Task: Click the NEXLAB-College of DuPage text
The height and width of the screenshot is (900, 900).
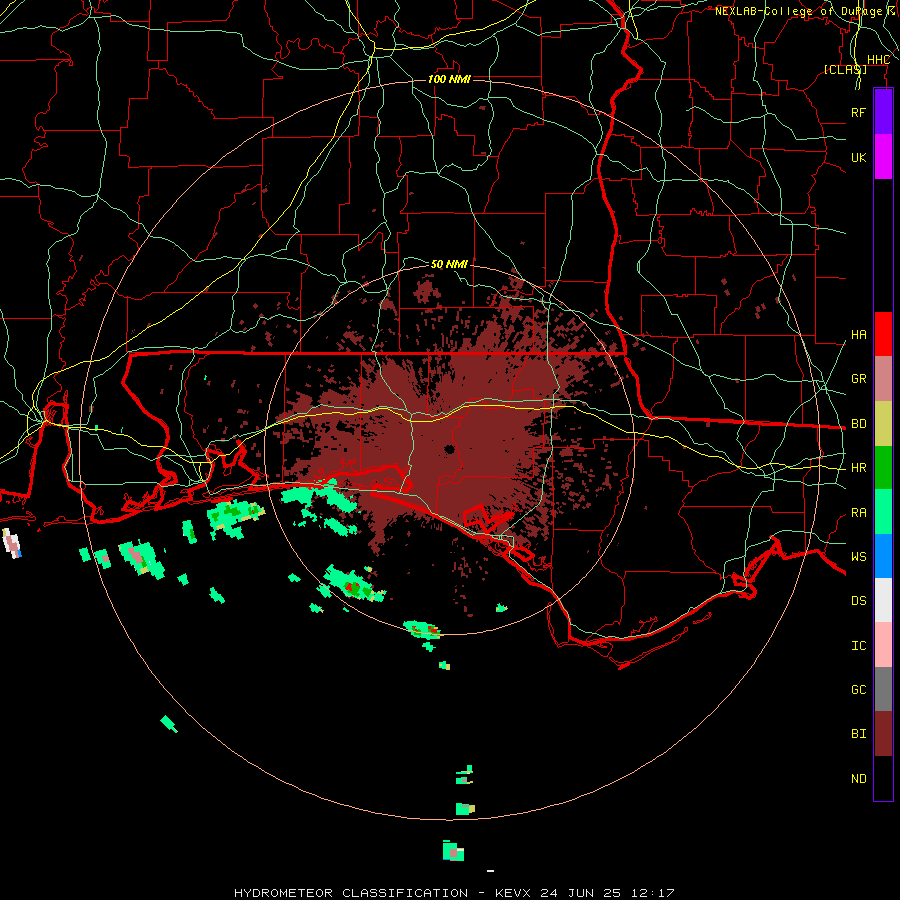Action: [x=799, y=11]
